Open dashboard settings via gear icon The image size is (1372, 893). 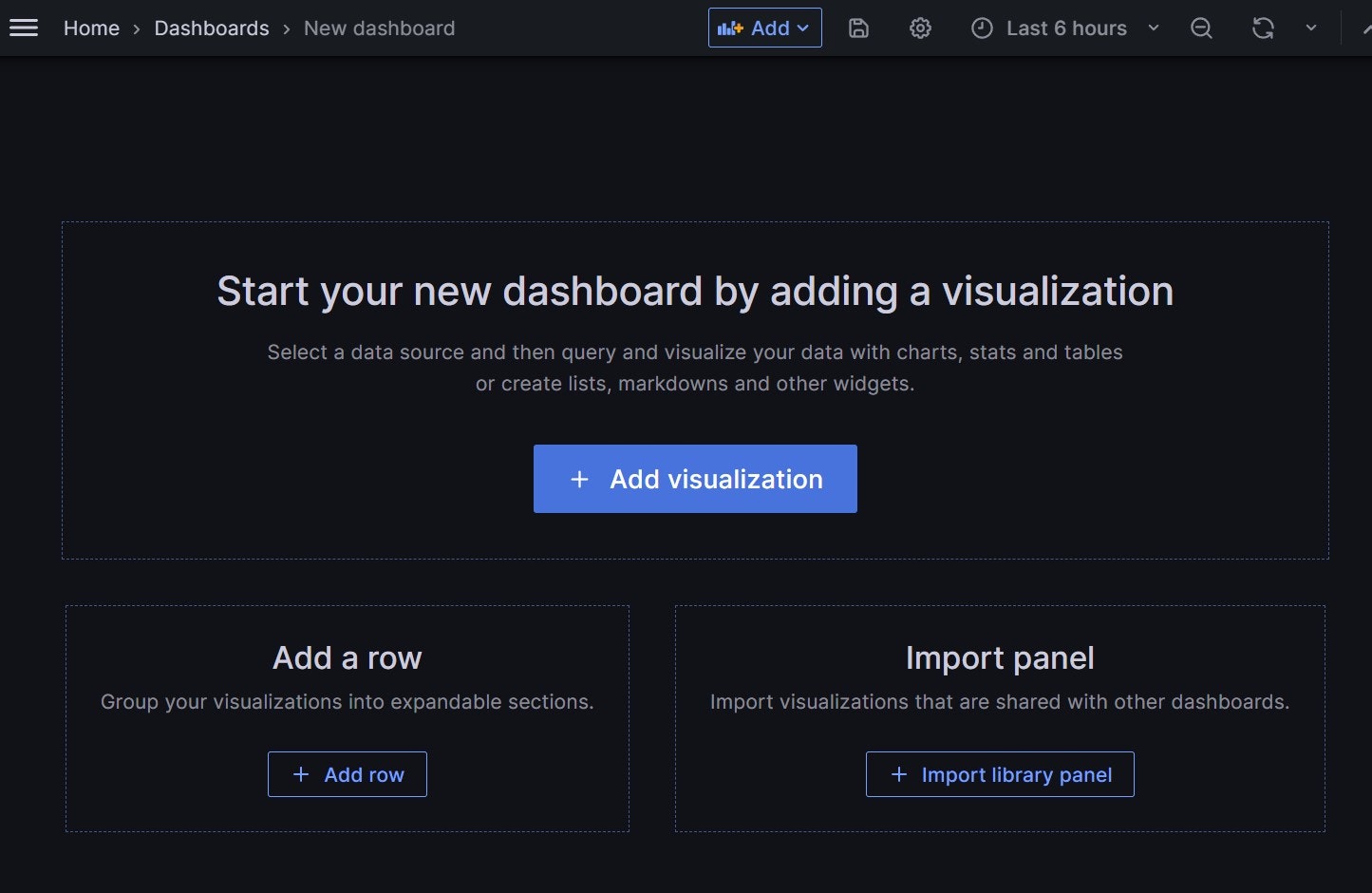920,28
